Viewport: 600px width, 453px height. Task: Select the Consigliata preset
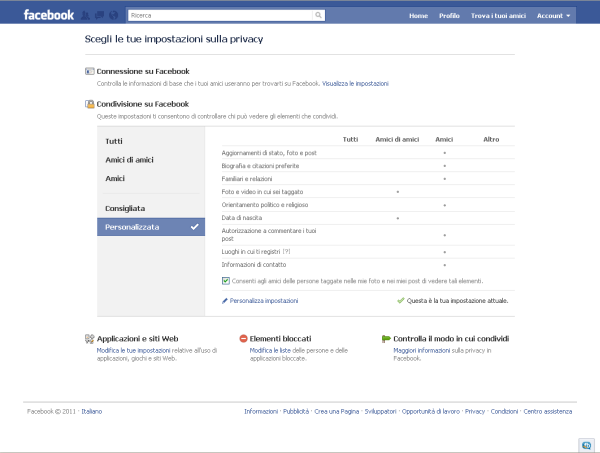(151, 209)
